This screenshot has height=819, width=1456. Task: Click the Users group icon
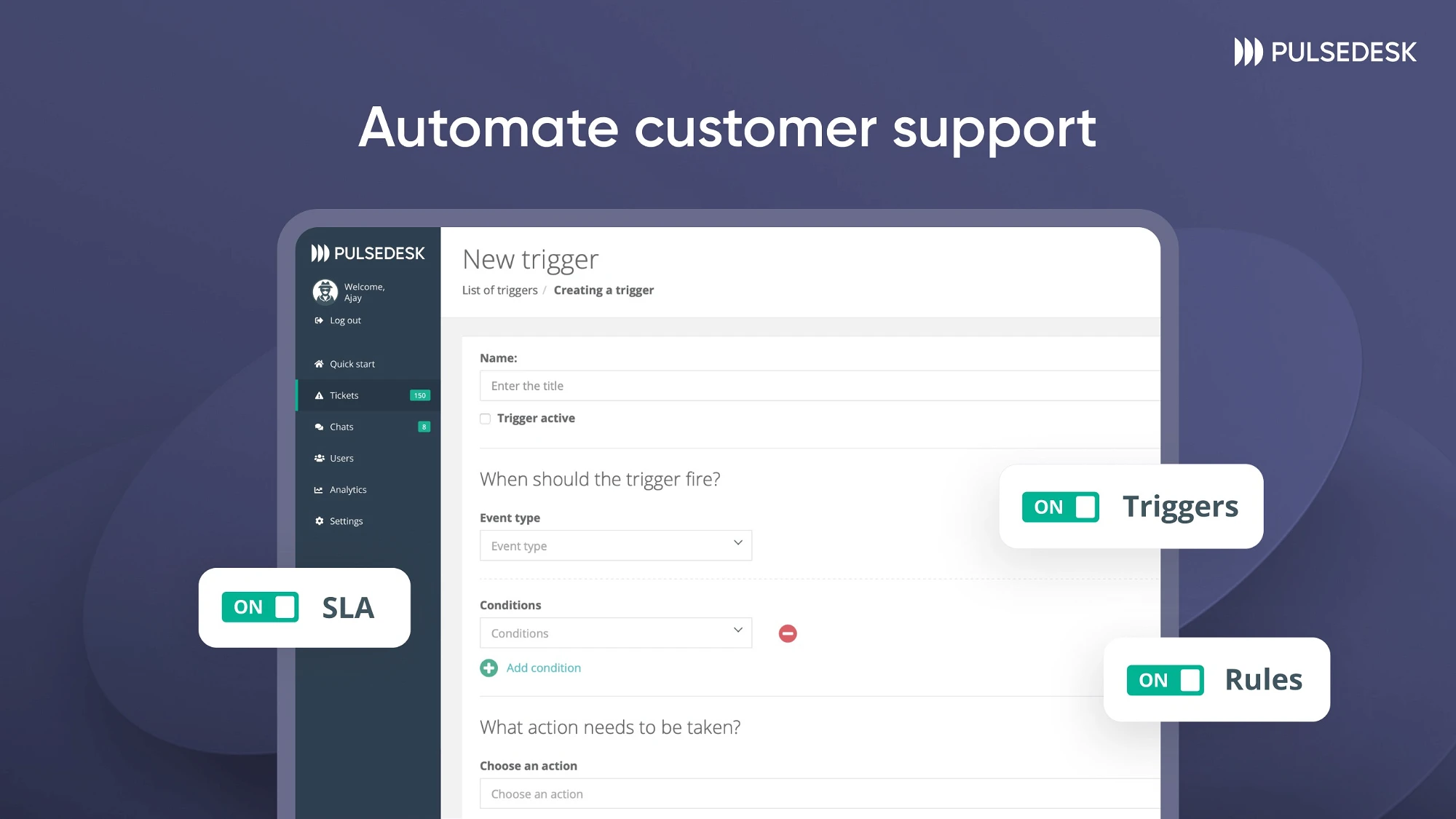point(319,458)
